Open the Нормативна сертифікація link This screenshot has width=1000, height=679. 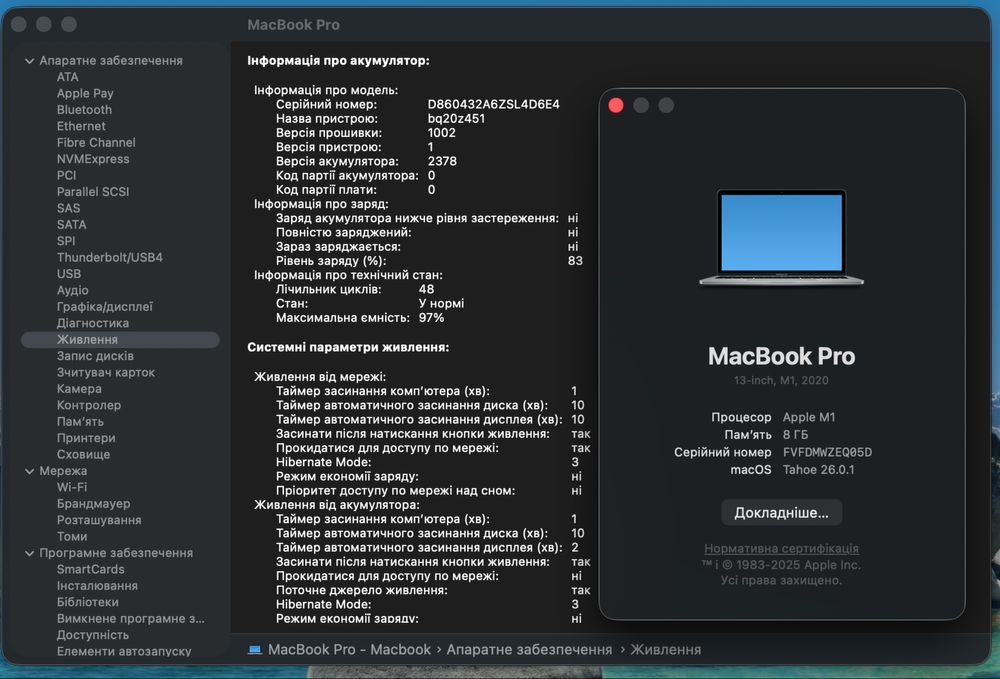(781, 549)
